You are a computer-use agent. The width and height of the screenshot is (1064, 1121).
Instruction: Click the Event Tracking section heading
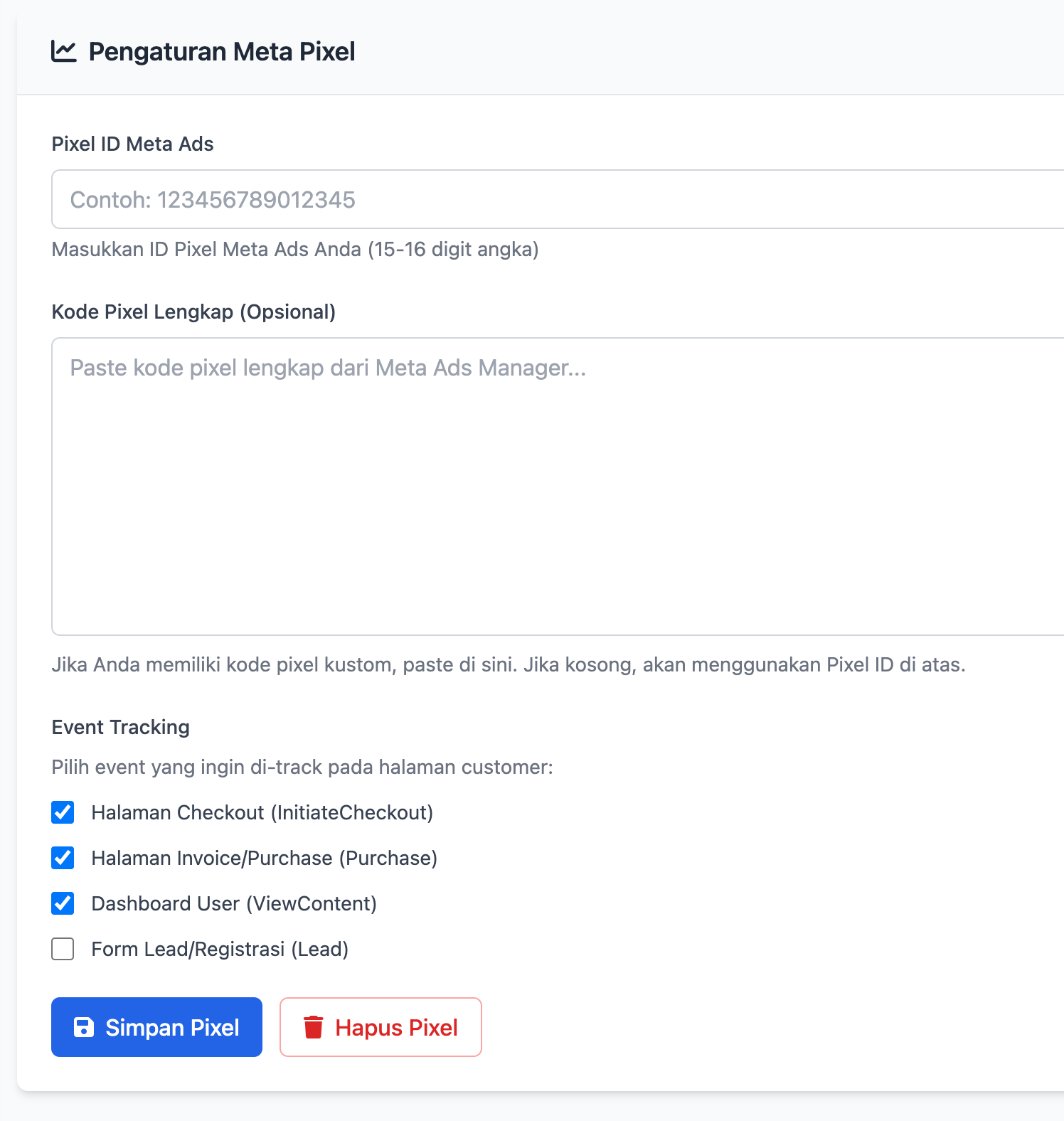tap(120, 727)
